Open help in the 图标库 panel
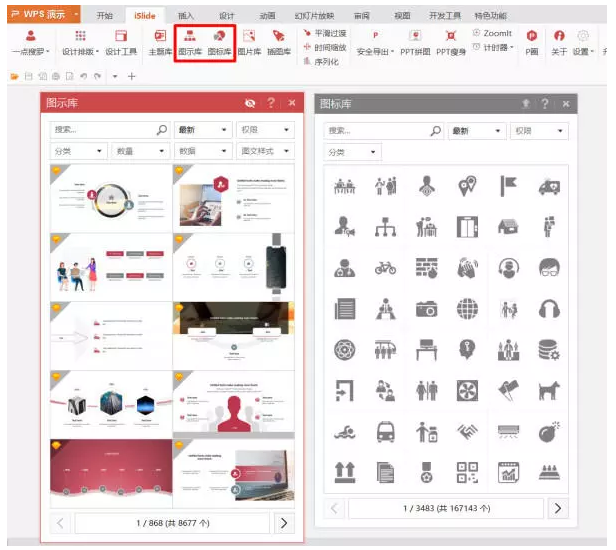 (545, 104)
